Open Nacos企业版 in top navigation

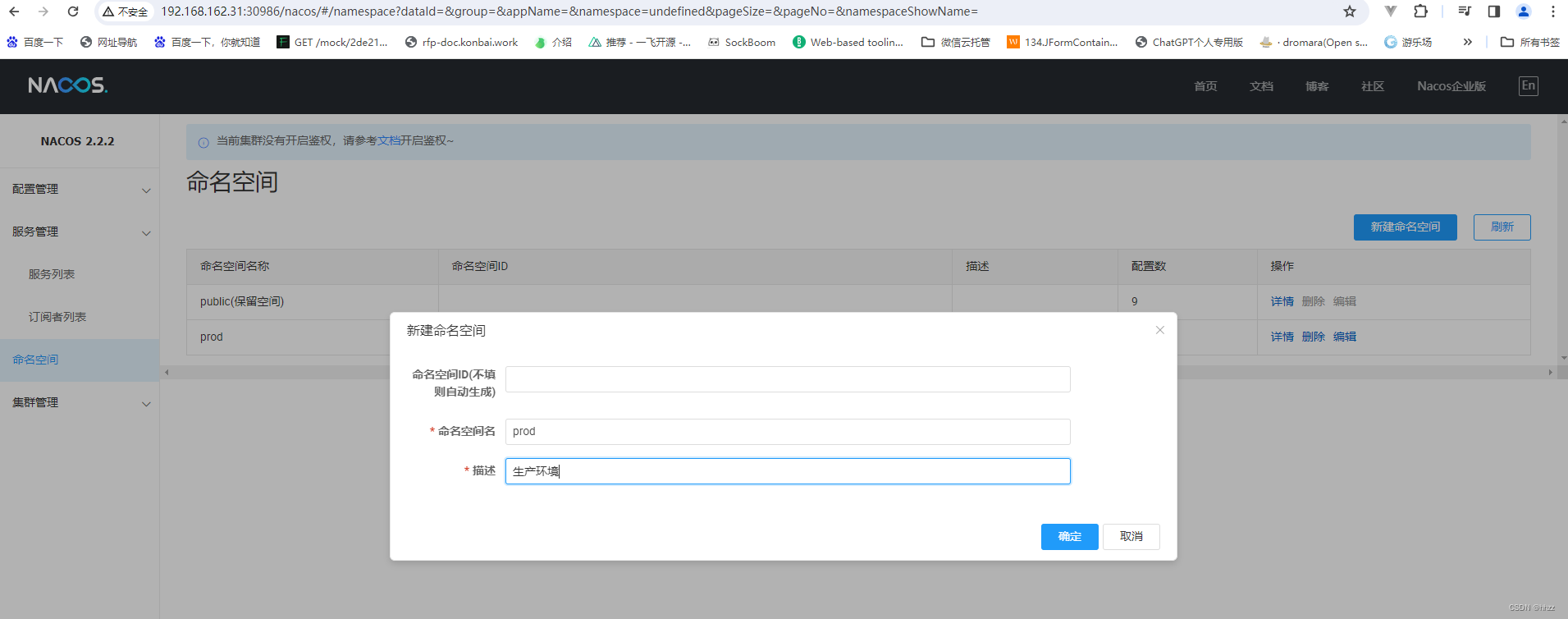tap(1451, 86)
